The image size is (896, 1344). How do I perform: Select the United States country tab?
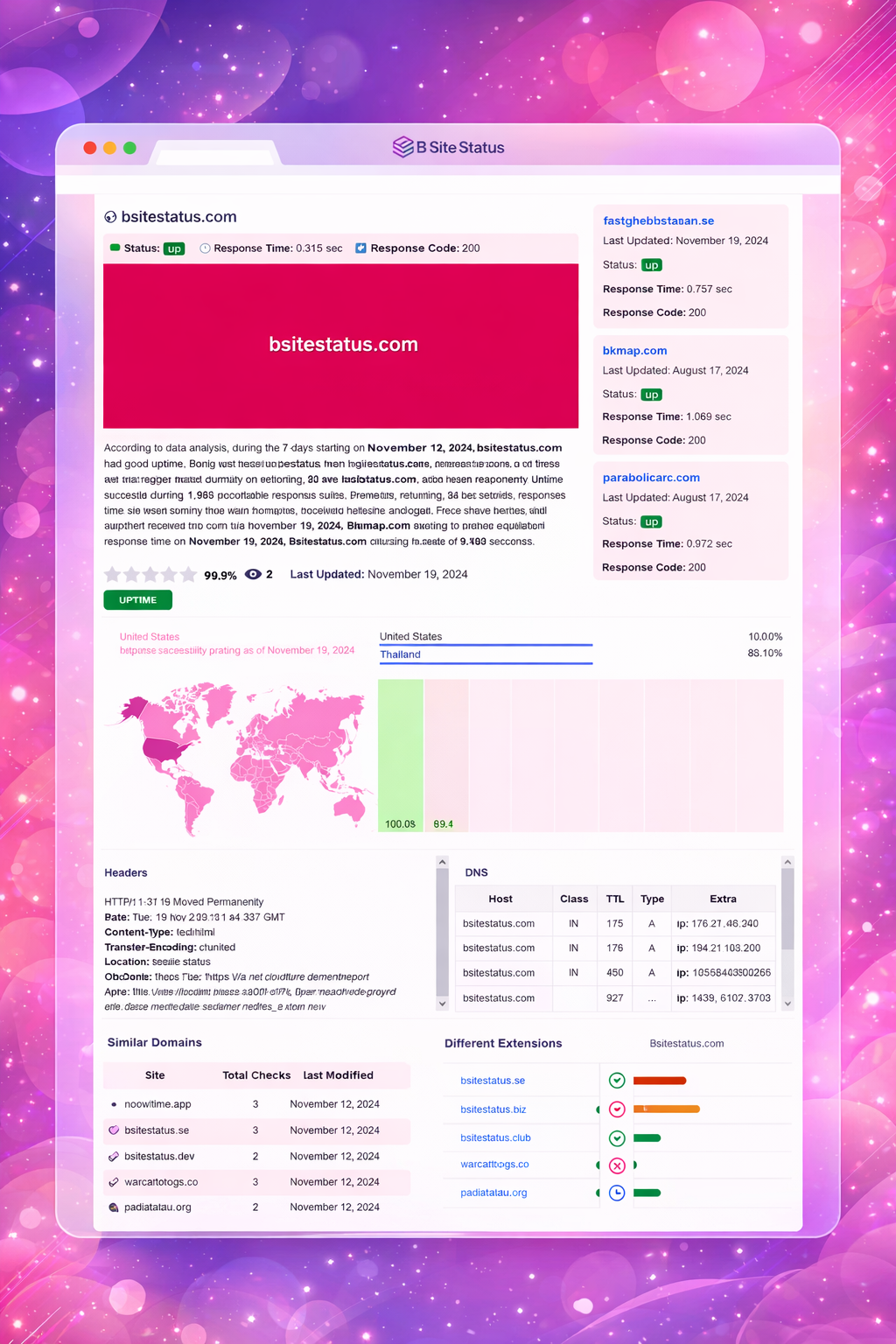pyautogui.click(x=410, y=637)
